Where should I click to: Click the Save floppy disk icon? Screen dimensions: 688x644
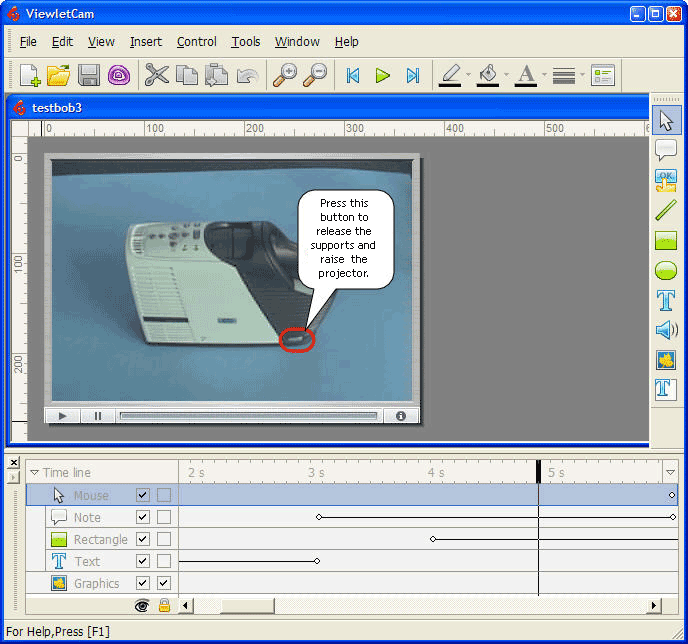89,75
